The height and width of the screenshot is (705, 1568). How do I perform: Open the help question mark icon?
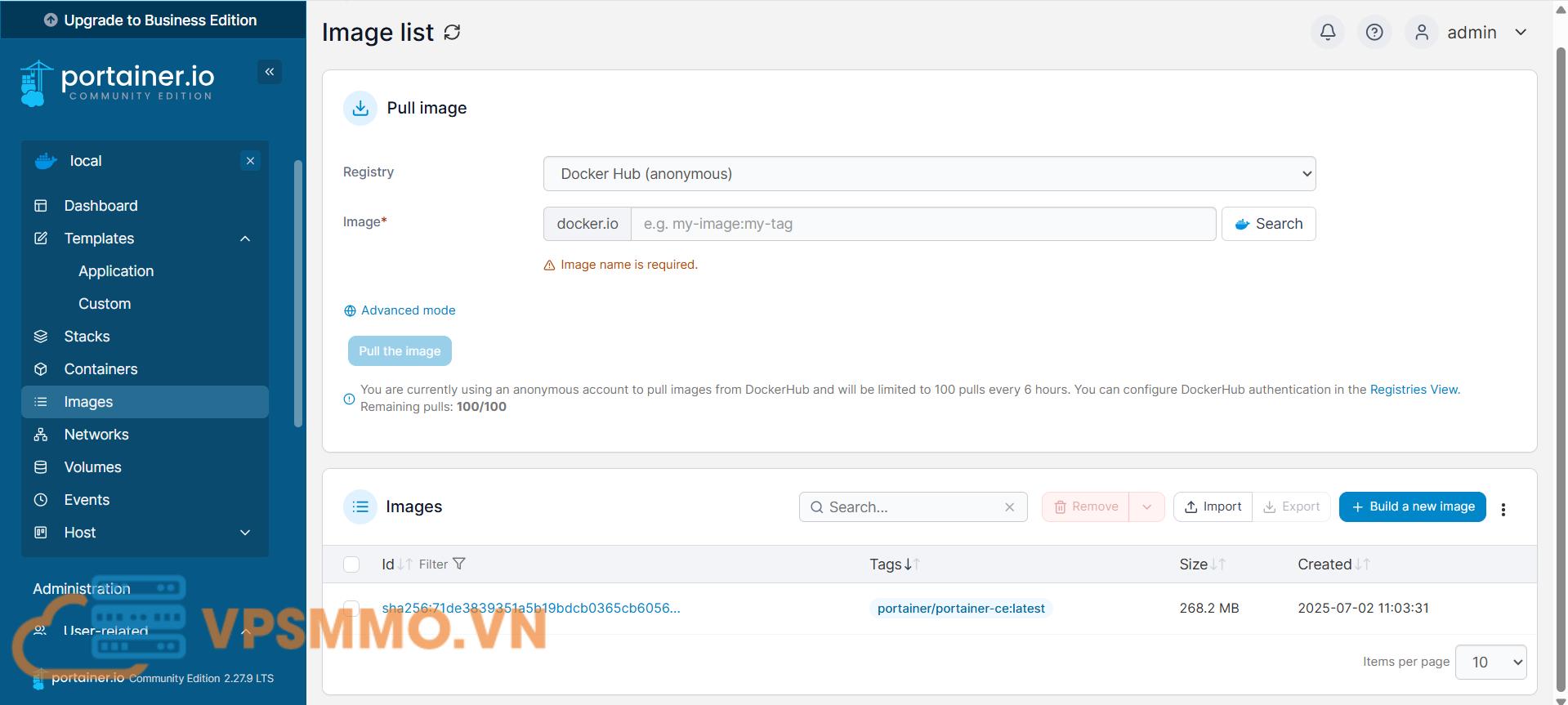point(1374,32)
